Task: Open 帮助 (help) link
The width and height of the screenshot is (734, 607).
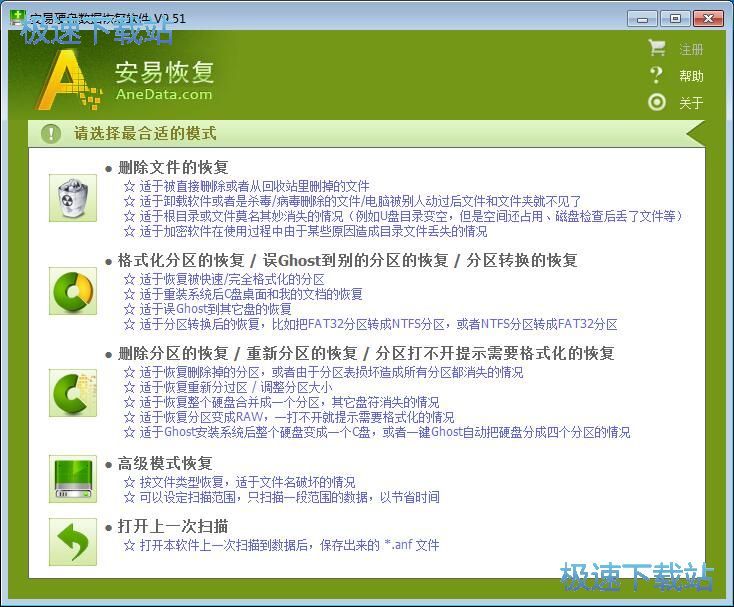Action: pos(691,76)
